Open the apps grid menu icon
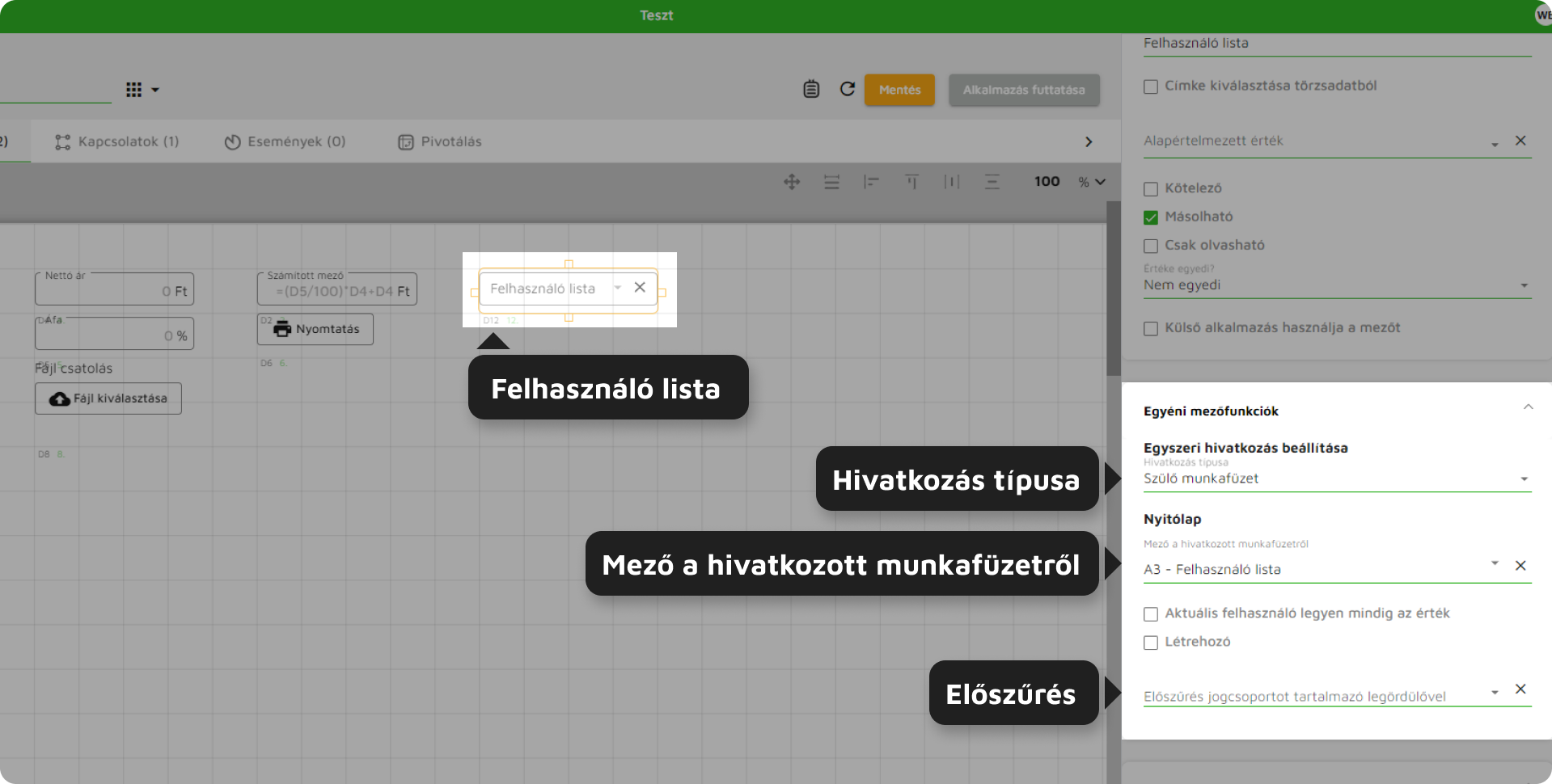The height and width of the screenshot is (784, 1552). point(134,90)
